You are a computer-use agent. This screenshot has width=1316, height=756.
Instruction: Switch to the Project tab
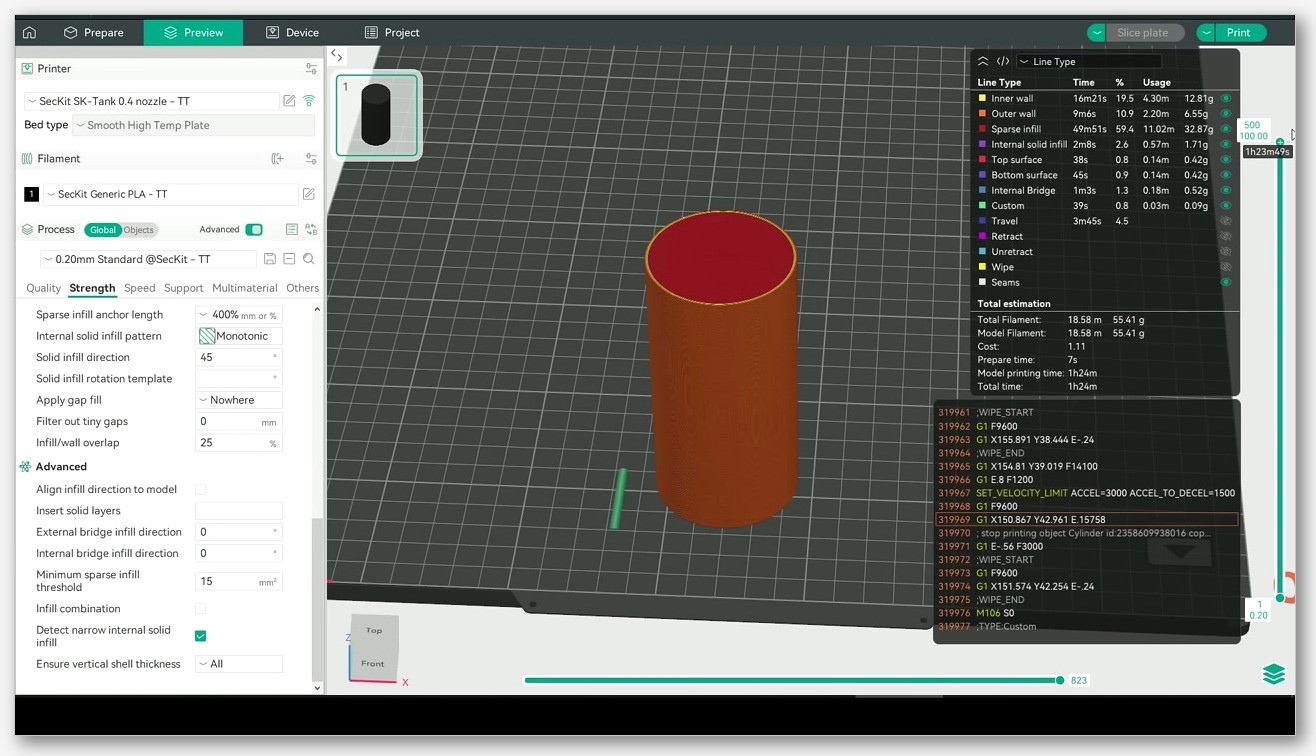(x=392, y=32)
